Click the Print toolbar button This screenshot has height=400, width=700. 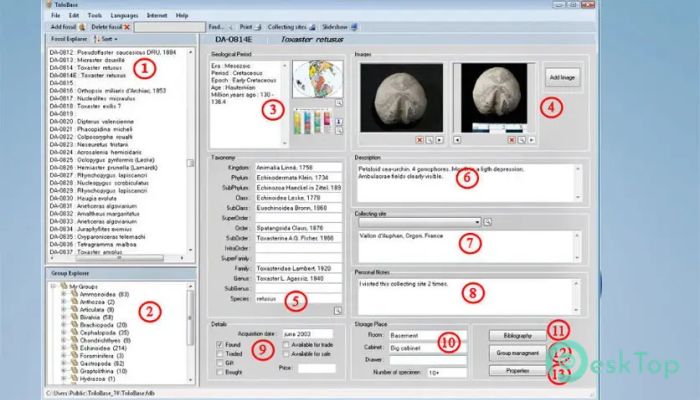[250, 27]
